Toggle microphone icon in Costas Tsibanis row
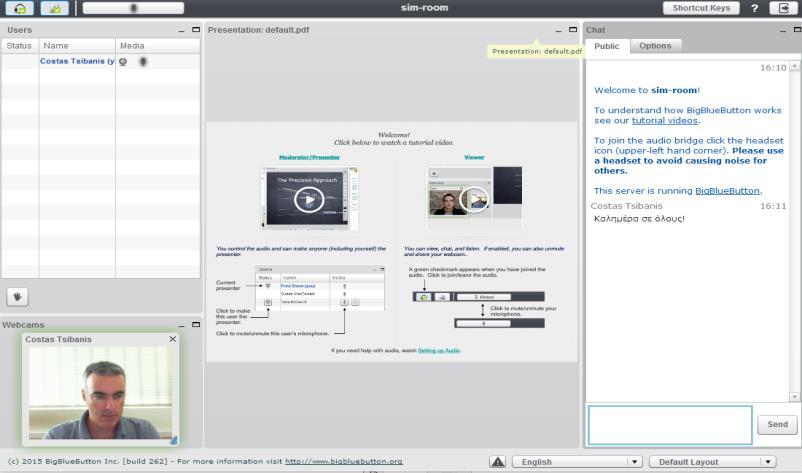 click(x=143, y=61)
